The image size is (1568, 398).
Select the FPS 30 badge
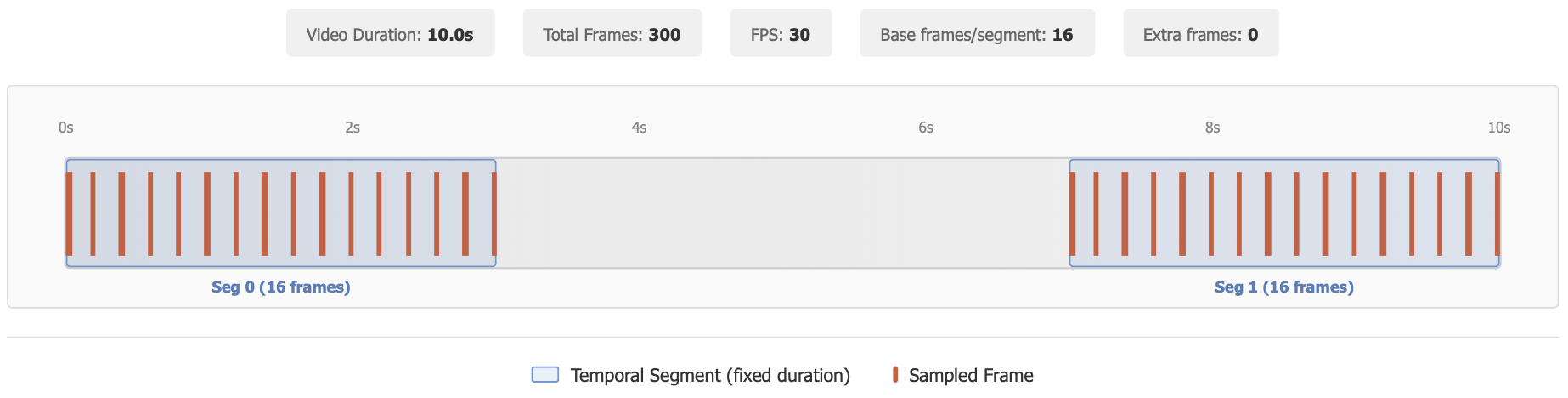pos(780,34)
